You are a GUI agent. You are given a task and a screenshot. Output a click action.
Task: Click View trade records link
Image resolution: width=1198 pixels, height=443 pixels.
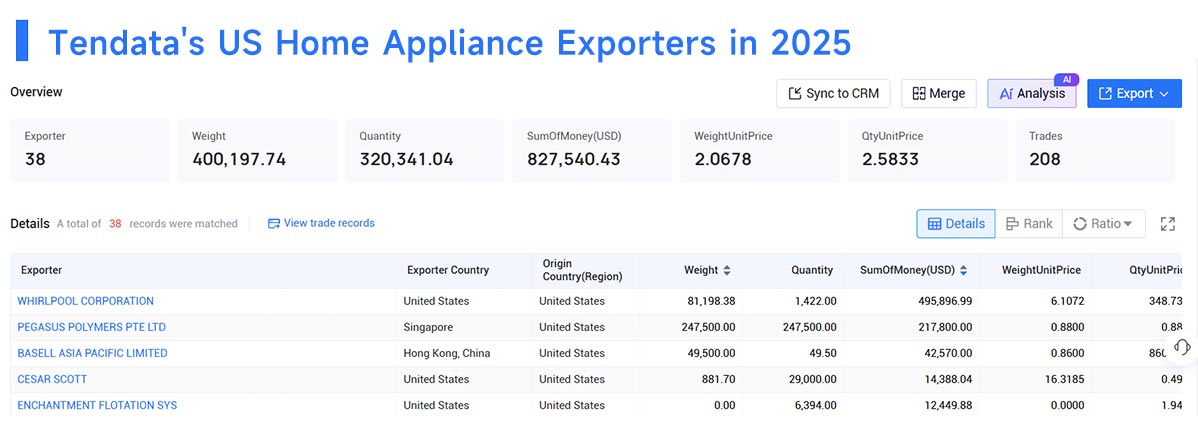[322, 223]
